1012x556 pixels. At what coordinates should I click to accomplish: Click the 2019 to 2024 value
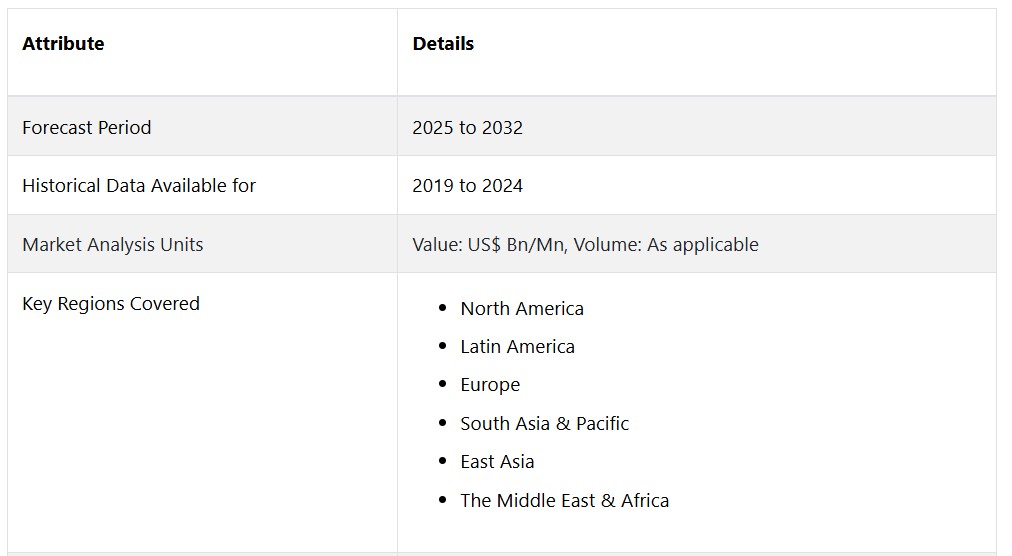coord(467,185)
